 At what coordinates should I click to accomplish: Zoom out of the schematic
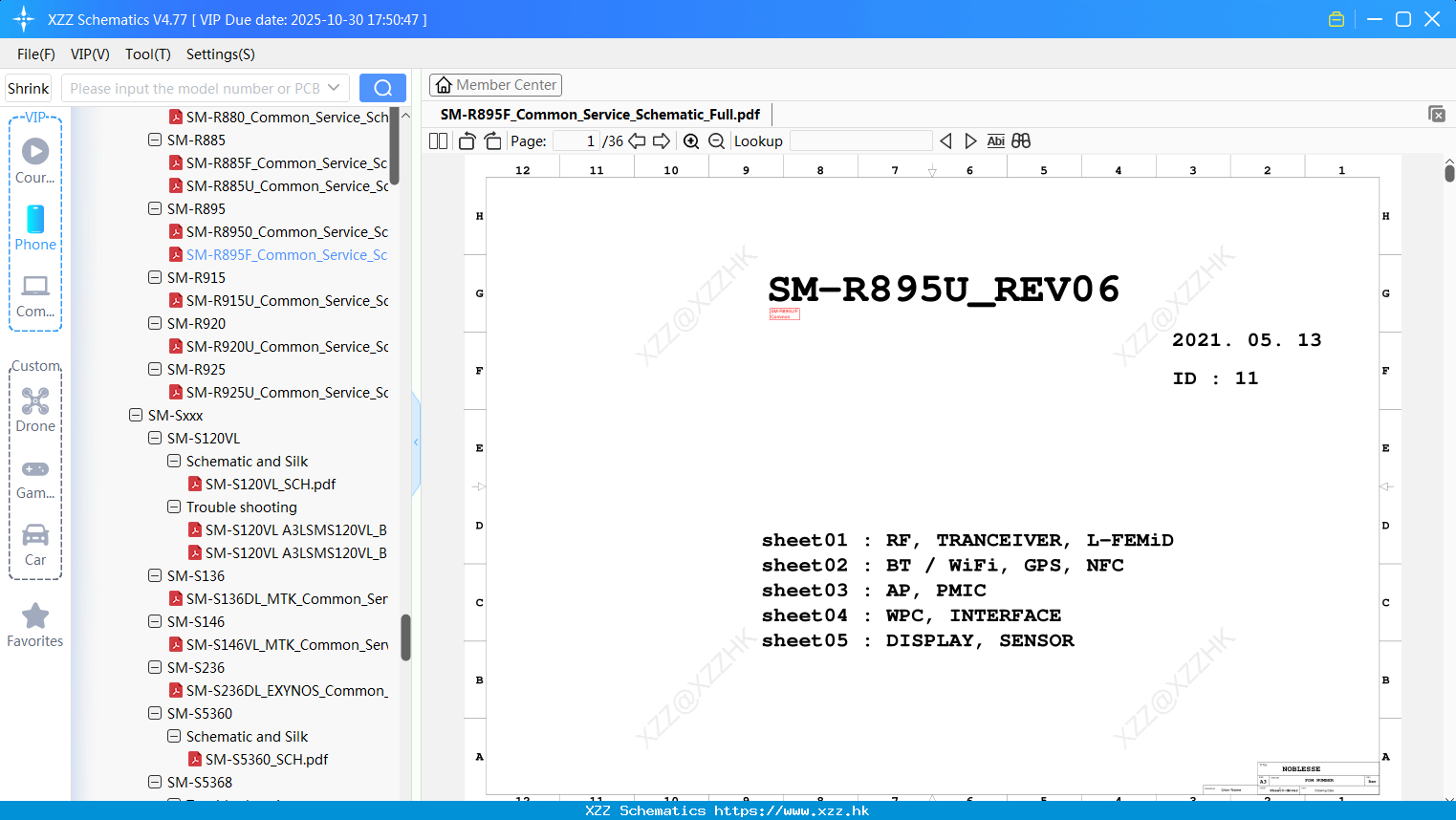click(716, 140)
